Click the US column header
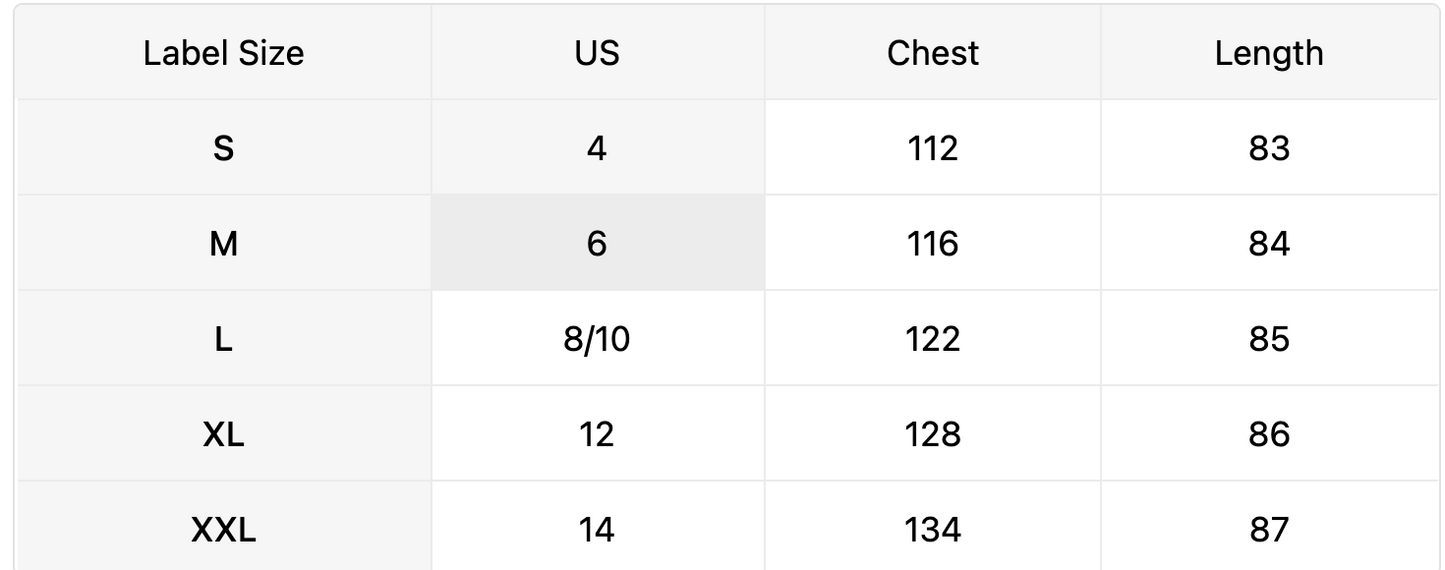Screen dimensions: 1445x570 pyautogui.click(x=598, y=52)
